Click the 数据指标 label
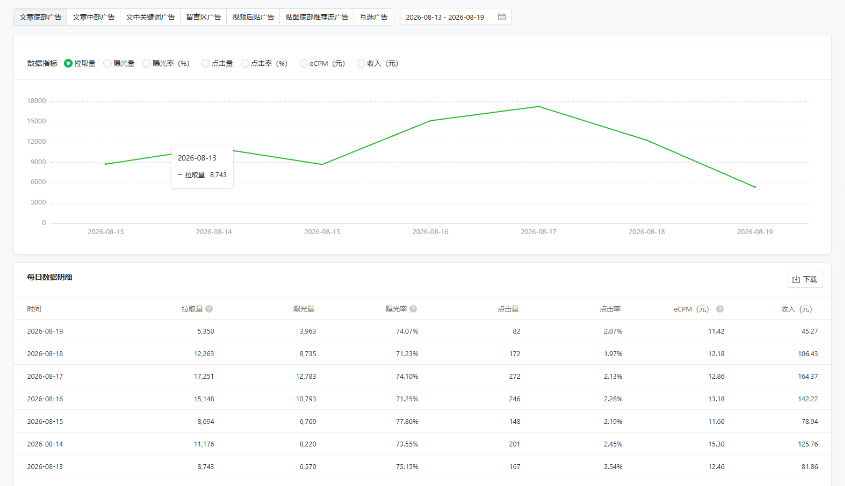The width and height of the screenshot is (845, 486). [42, 64]
